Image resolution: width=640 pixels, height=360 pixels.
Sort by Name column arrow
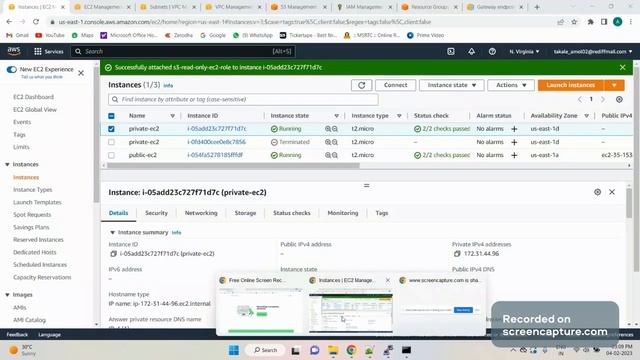pyautogui.click(x=172, y=116)
